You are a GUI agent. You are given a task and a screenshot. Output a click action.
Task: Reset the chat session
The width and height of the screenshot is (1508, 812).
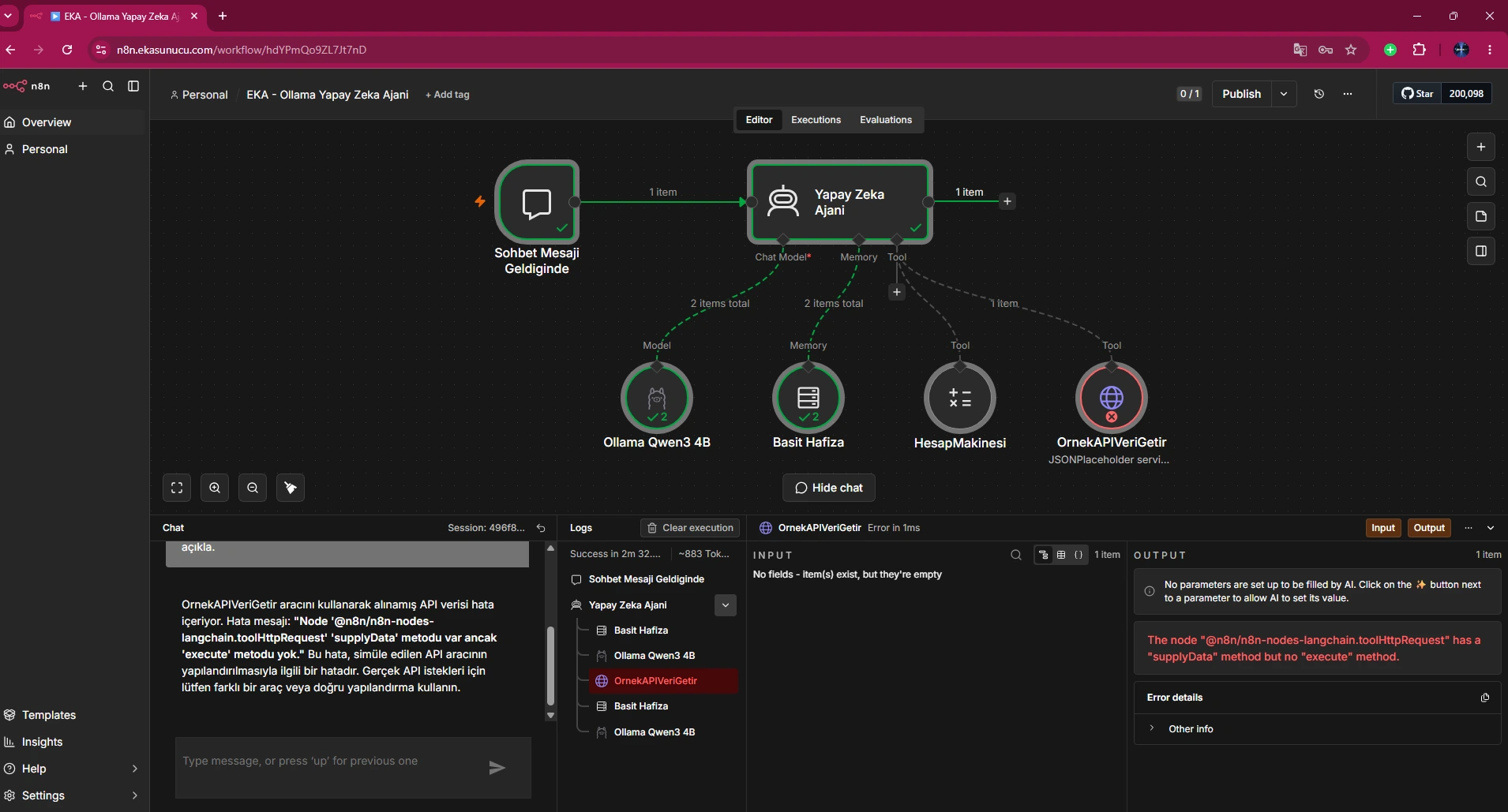[541, 528]
